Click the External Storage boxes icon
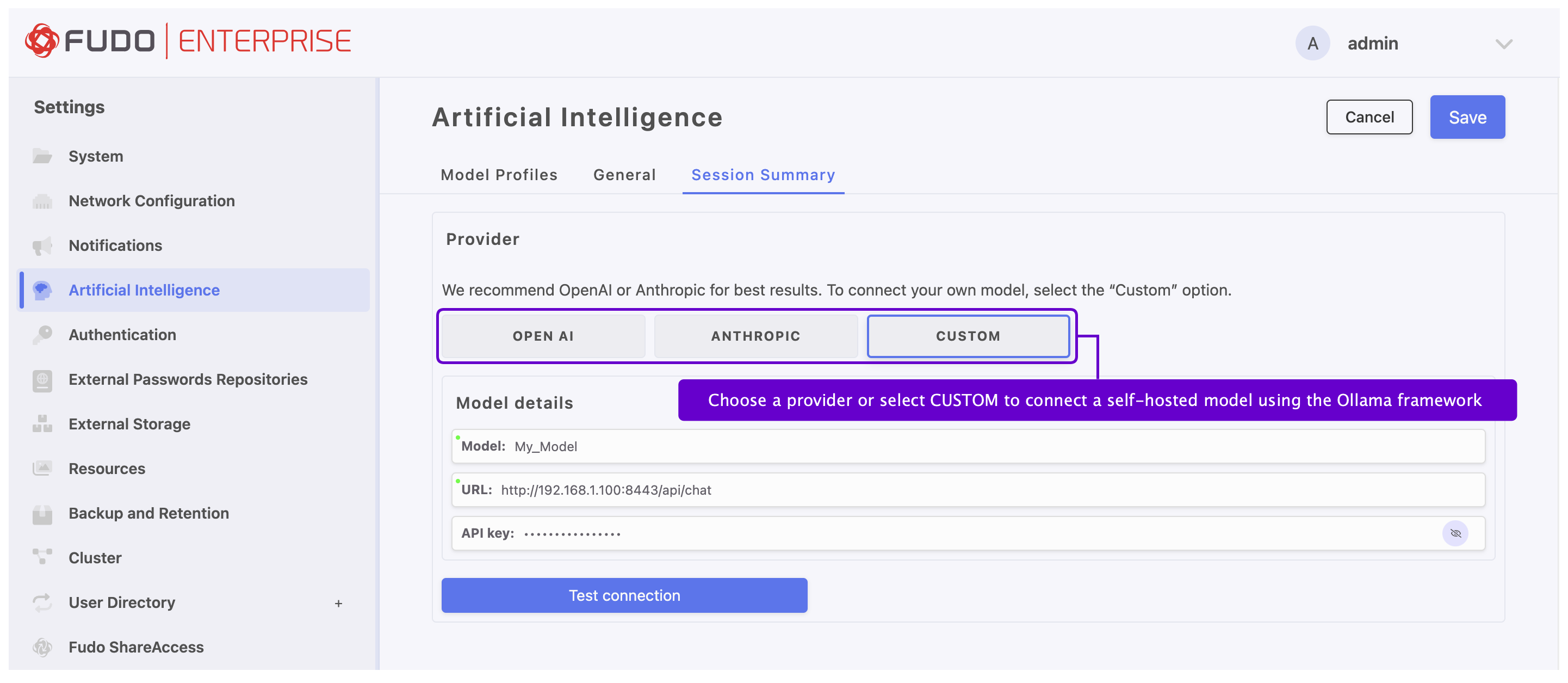The width and height of the screenshot is (1568, 683). [42, 424]
